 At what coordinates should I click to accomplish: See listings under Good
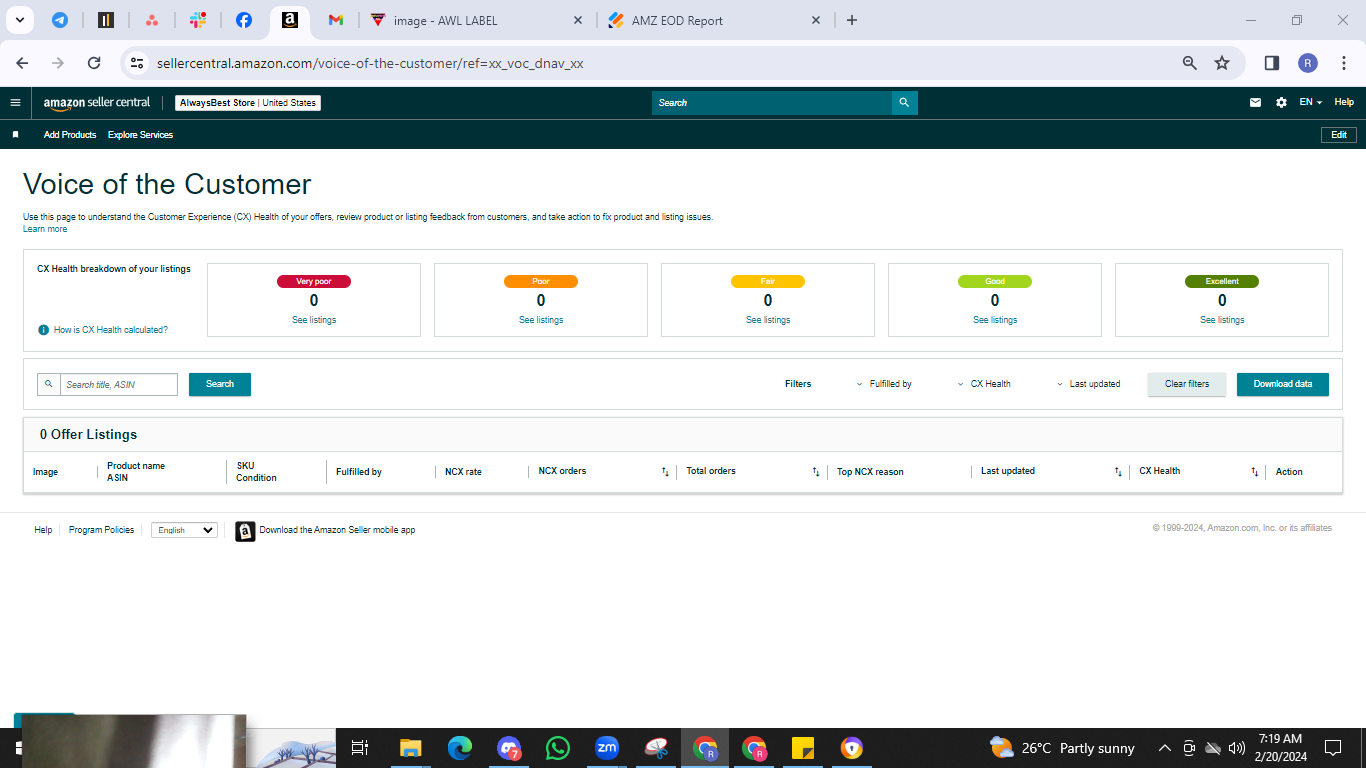(x=995, y=320)
